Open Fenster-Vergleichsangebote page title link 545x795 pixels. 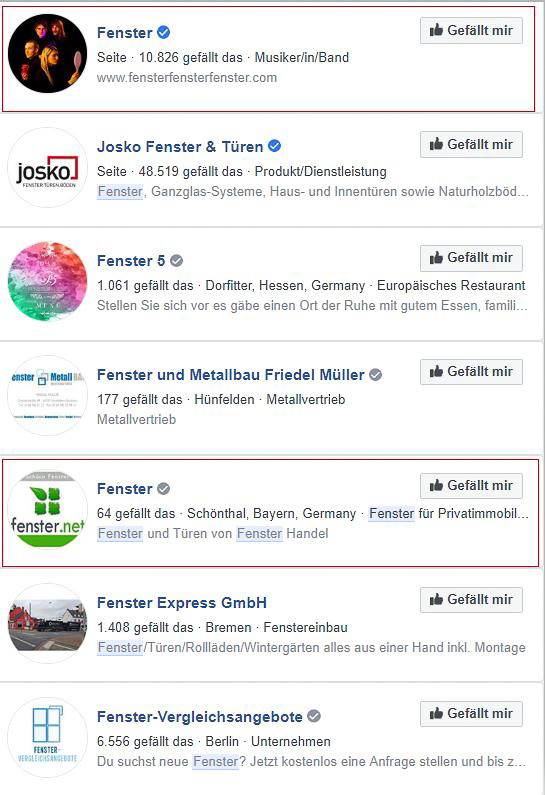200,716
